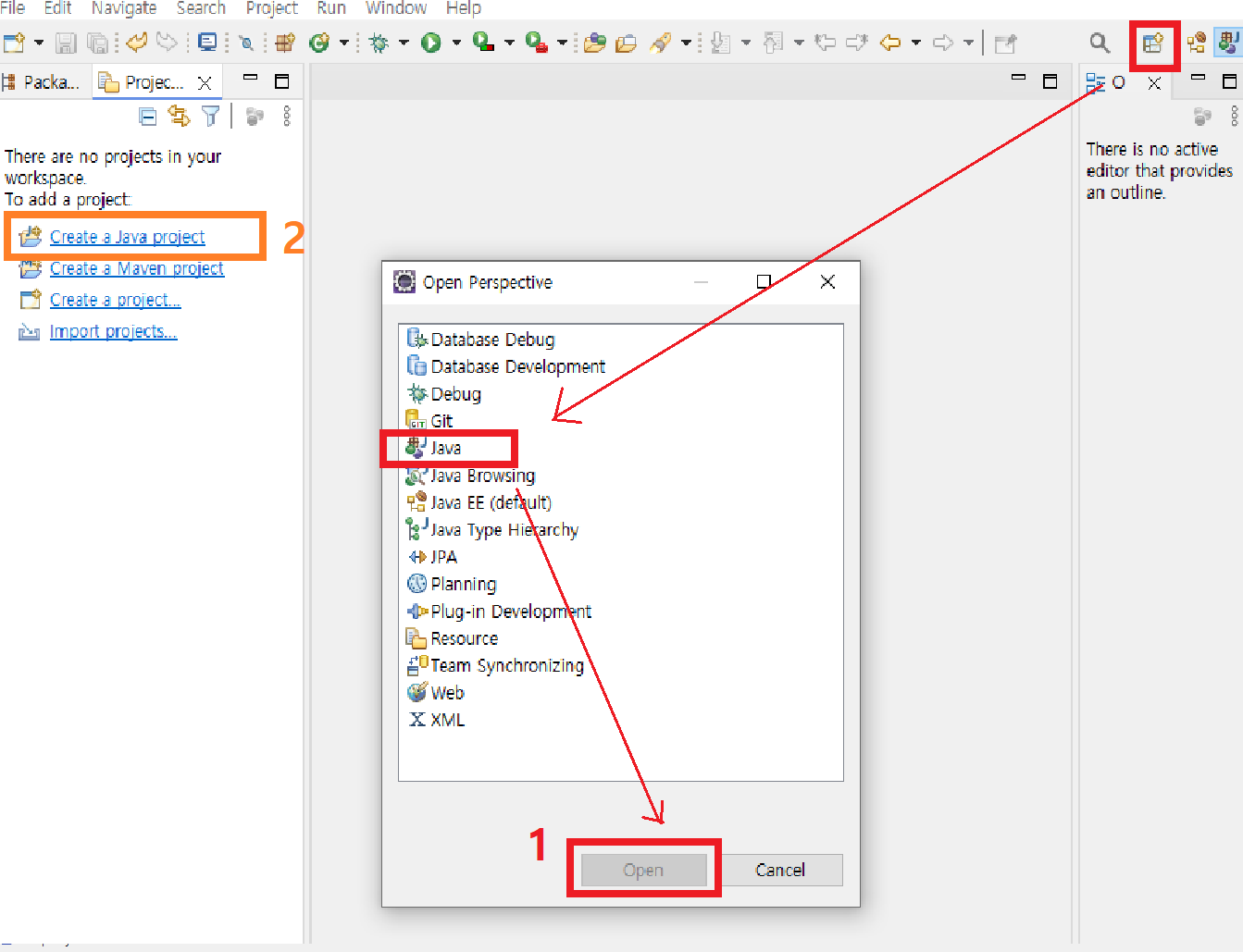Toggle Link with Editor in Project Explorer
1243x952 pixels.
[179, 116]
